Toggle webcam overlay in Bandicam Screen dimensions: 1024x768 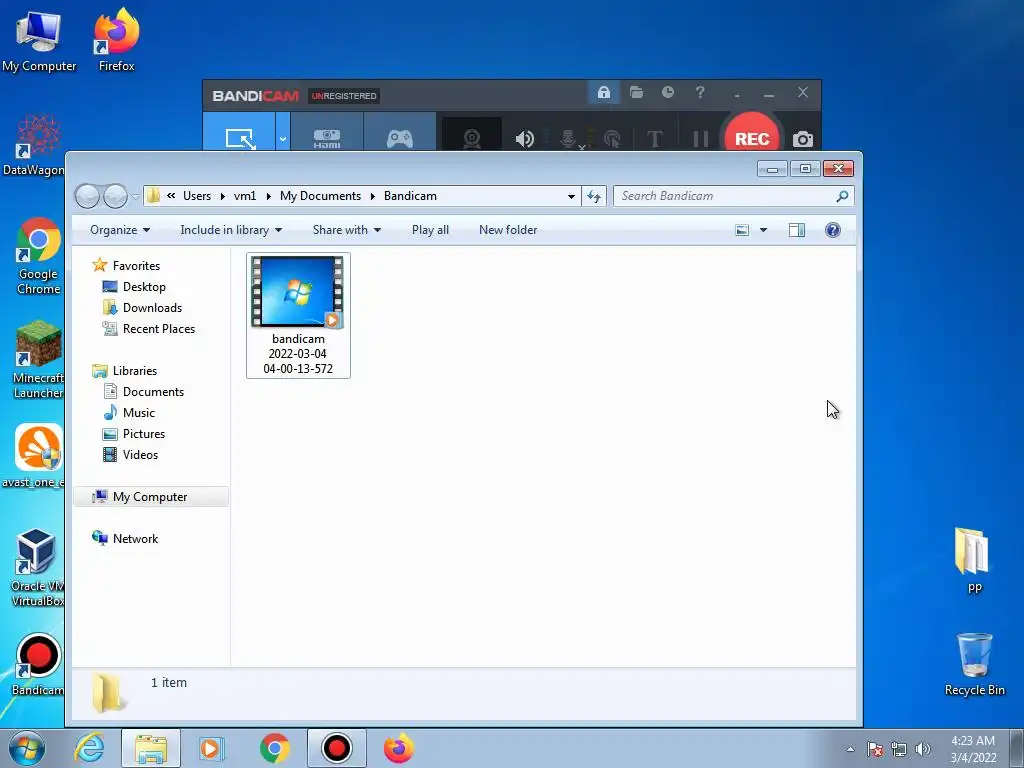point(472,138)
